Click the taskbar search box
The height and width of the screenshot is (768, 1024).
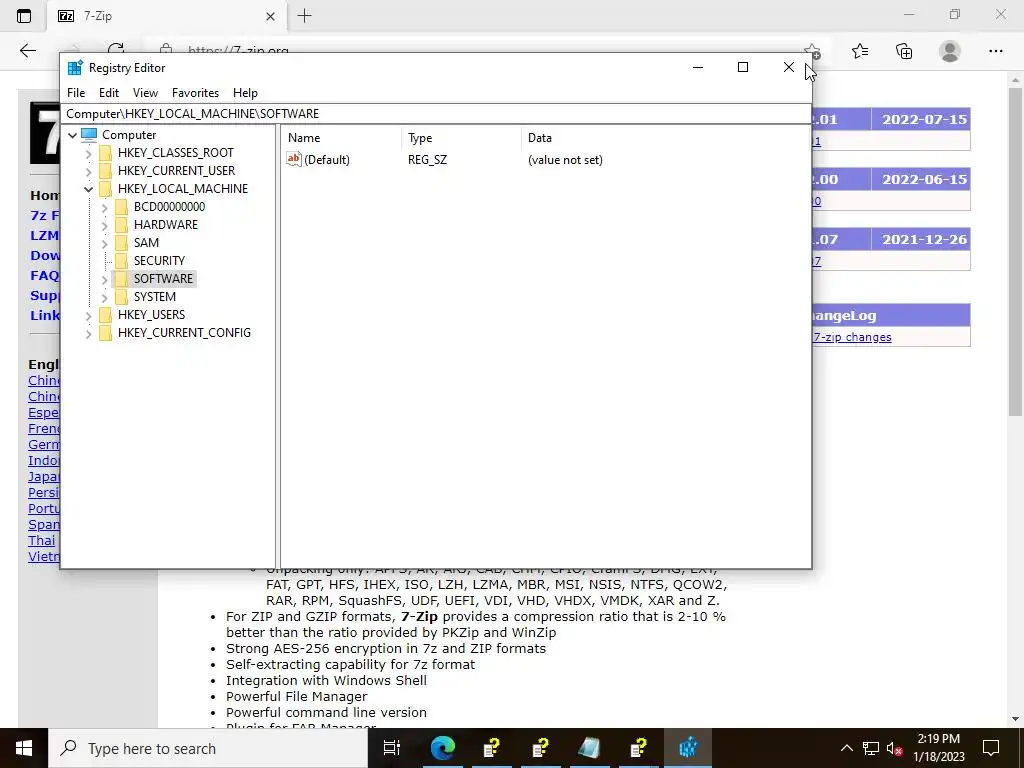(x=208, y=748)
